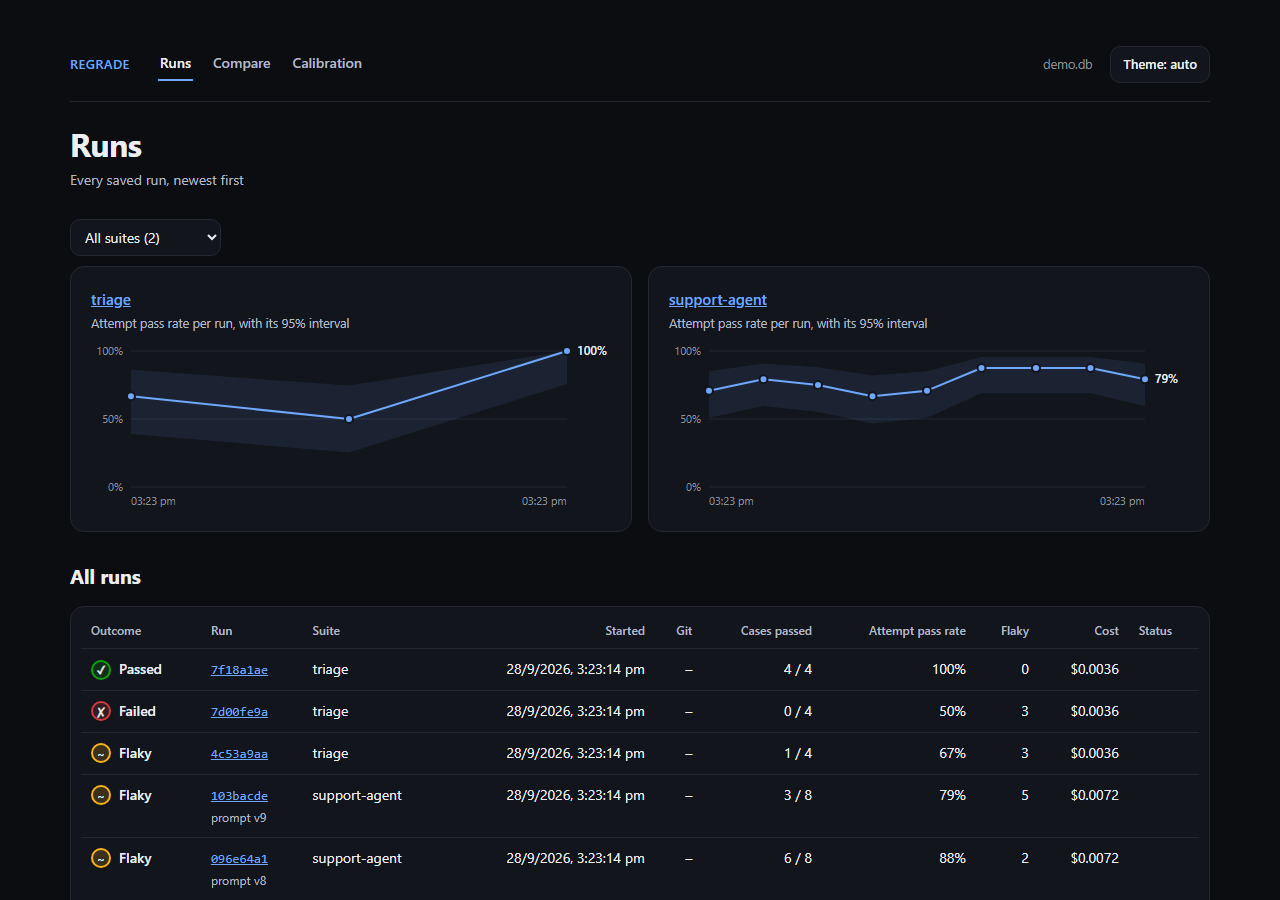The width and height of the screenshot is (1280, 900).
Task: Click the '4 / 4' cases passed cell
Action: click(x=798, y=670)
